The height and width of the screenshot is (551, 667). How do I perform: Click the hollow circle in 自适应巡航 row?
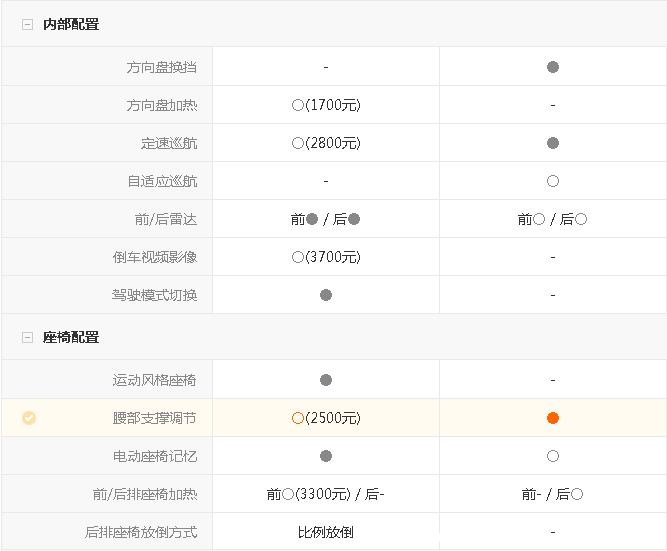(553, 182)
